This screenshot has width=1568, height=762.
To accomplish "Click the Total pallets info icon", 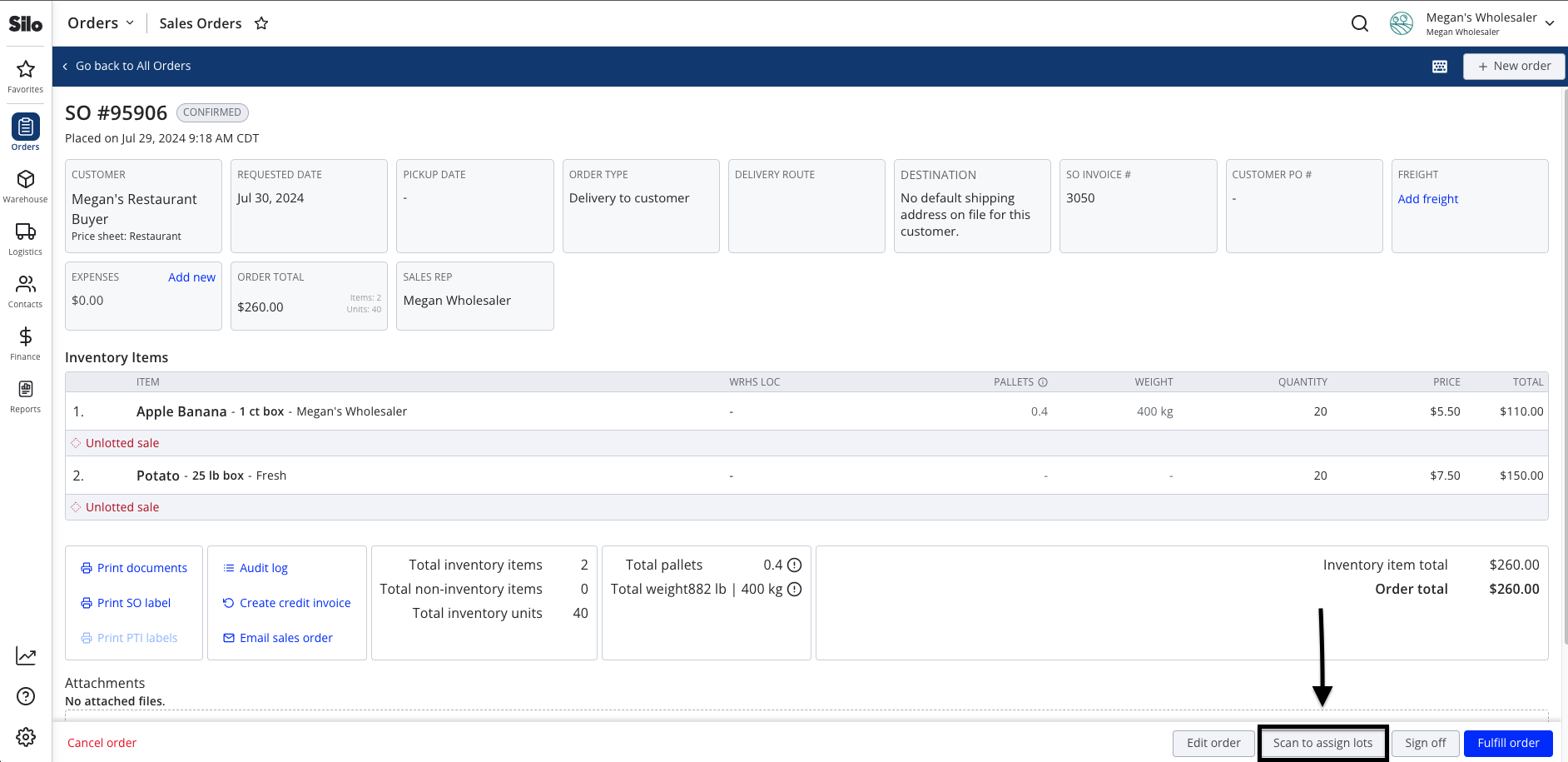I will pyautogui.click(x=795, y=565).
